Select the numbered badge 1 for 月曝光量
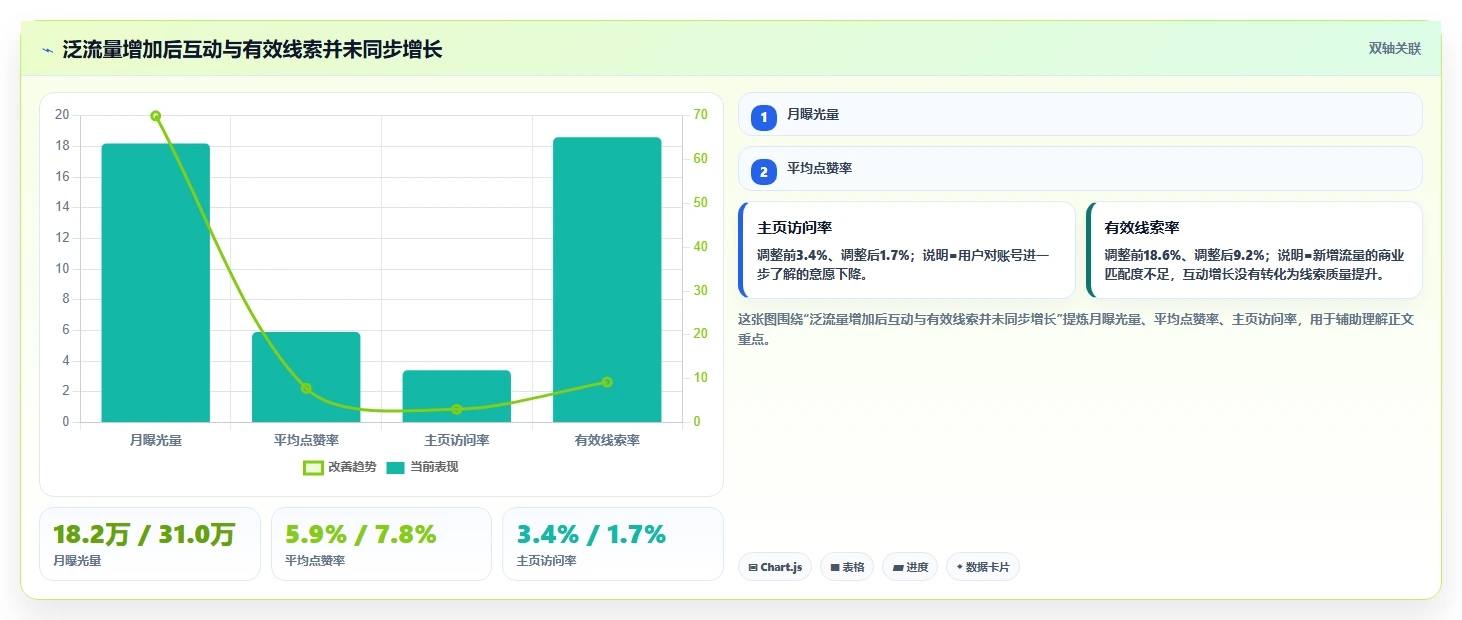Viewport: 1462px width, 620px height. pyautogui.click(x=764, y=117)
